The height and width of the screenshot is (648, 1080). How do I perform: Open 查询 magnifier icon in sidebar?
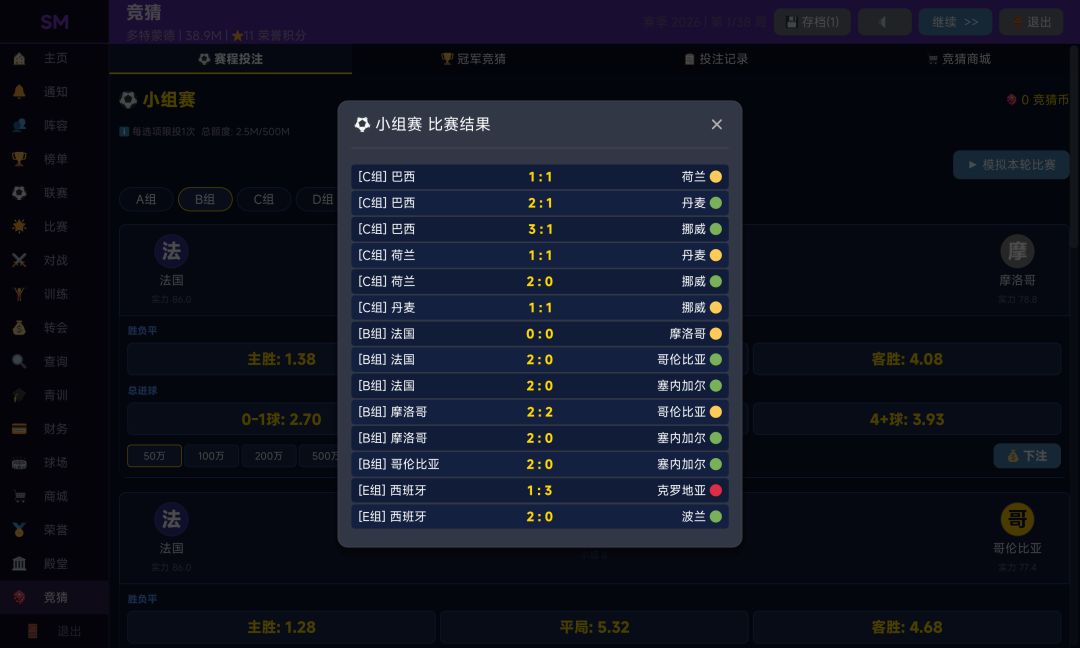coord(19,362)
